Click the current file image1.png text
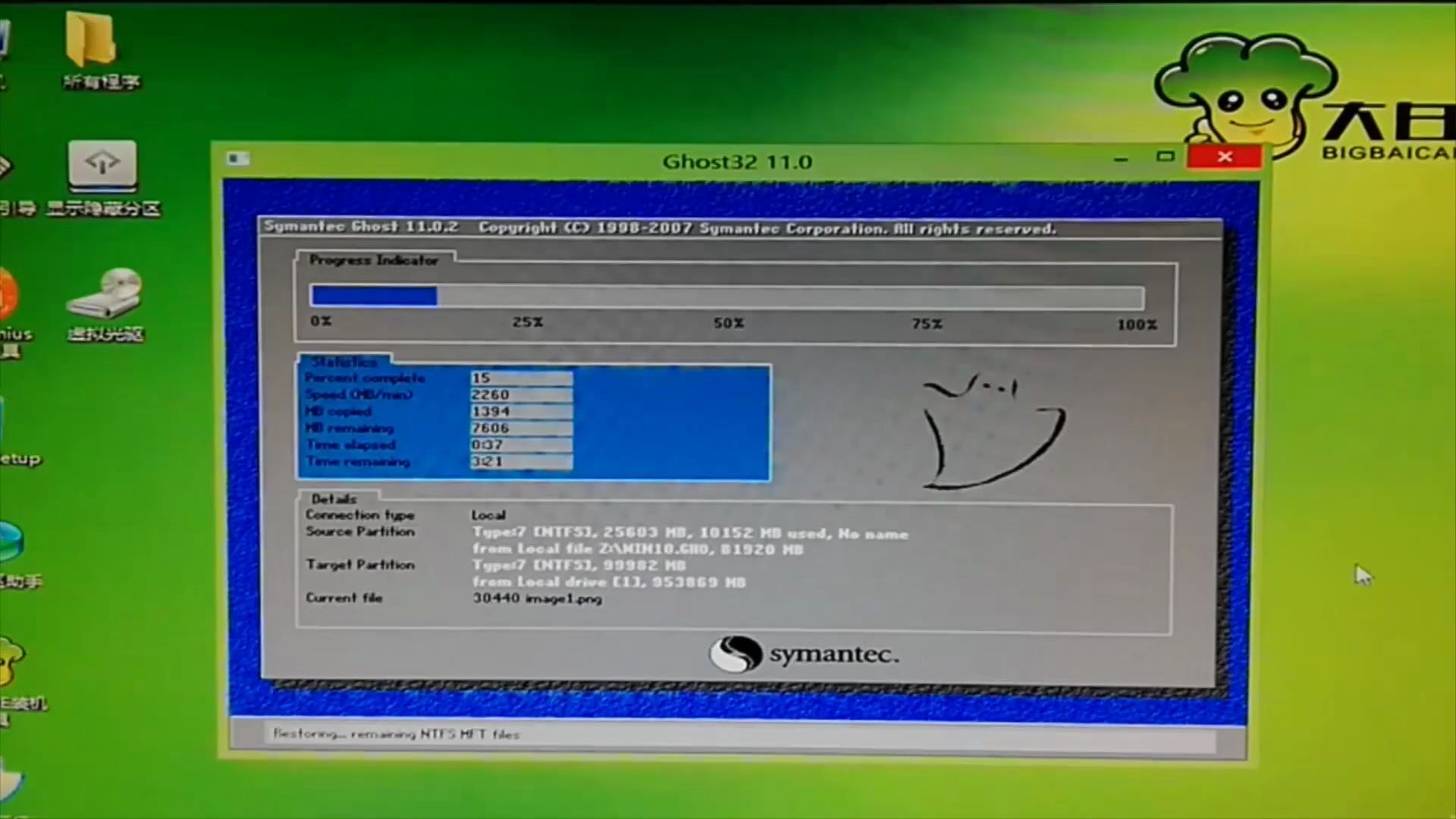 click(538, 598)
